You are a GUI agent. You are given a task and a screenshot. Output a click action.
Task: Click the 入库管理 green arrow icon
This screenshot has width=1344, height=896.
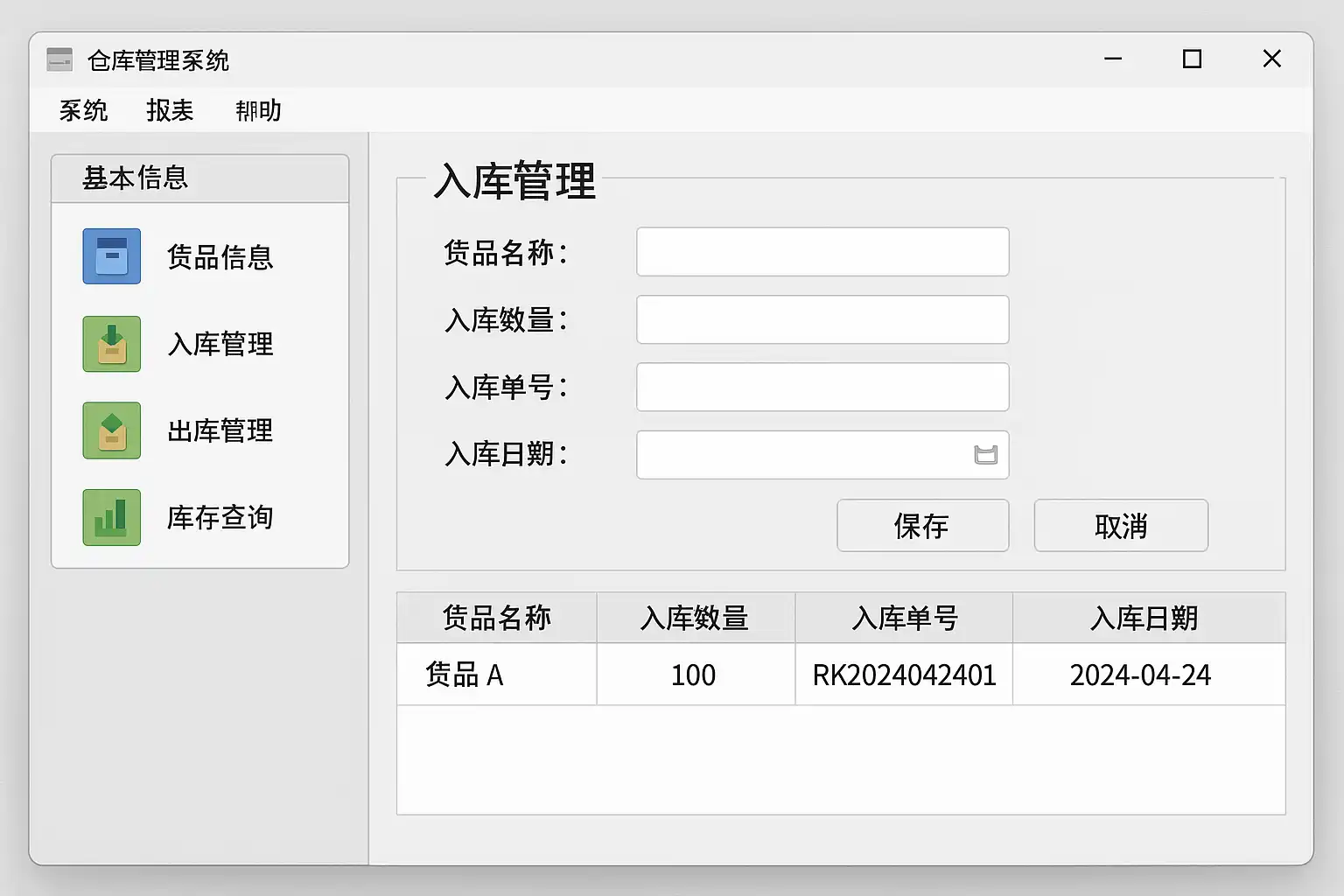click(x=111, y=344)
